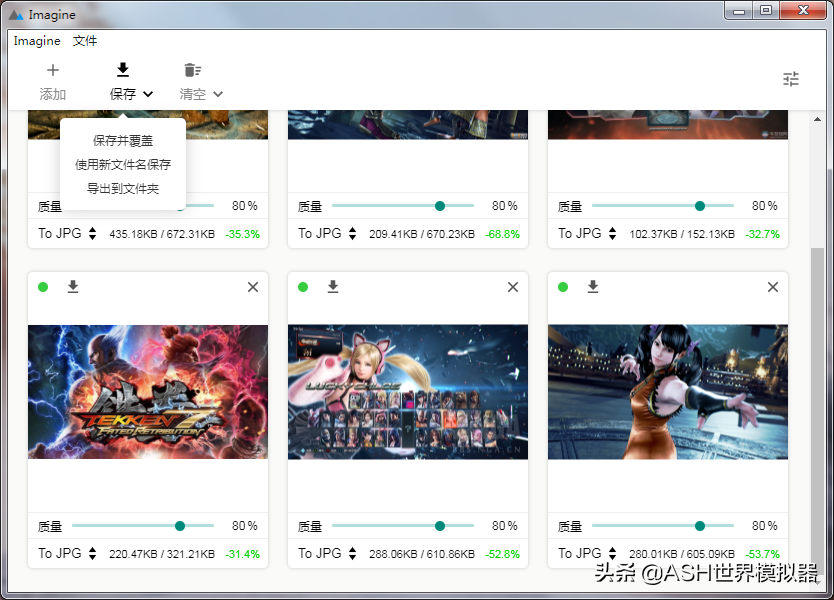Screen dimensions: 834x600
Task: Click the 288.06KB / 610.86KB size text
Action: 422,554
